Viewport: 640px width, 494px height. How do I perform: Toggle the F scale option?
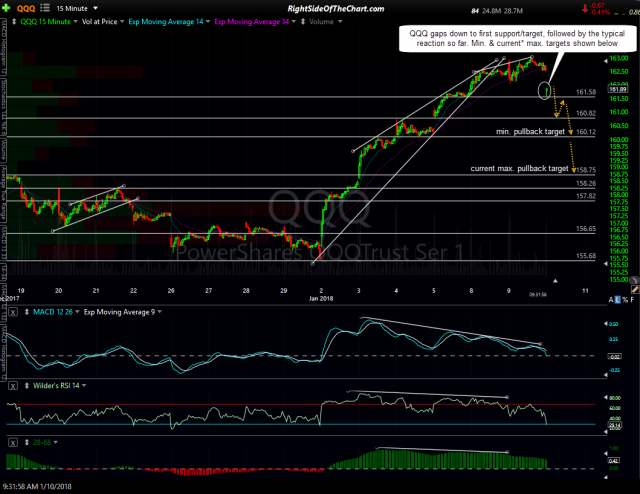coord(632,300)
